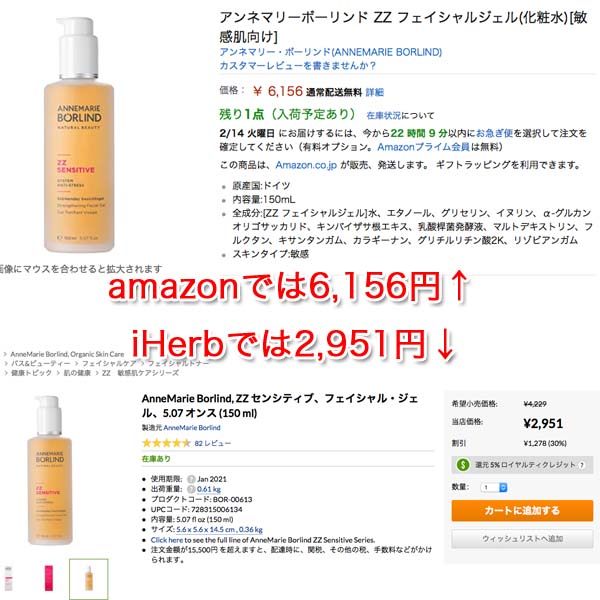Open the Amazonプライム会員 link
The image size is (600, 600).
[424, 147]
